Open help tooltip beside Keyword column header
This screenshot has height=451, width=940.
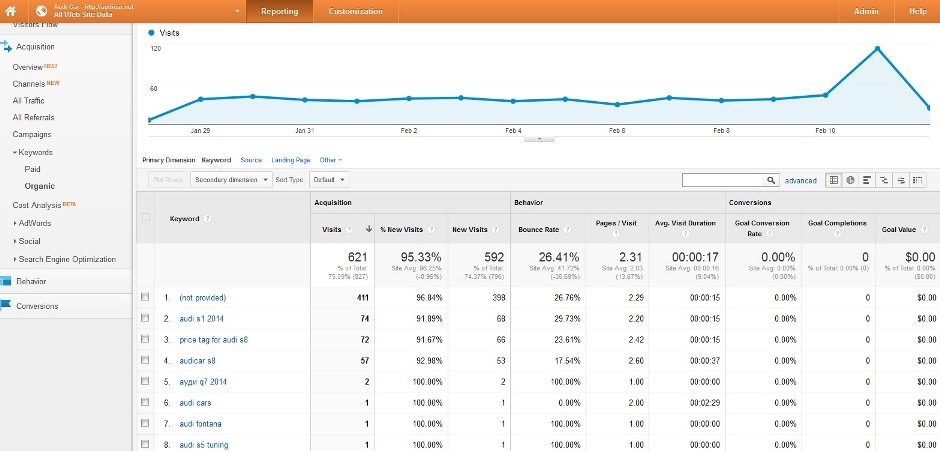[207, 219]
